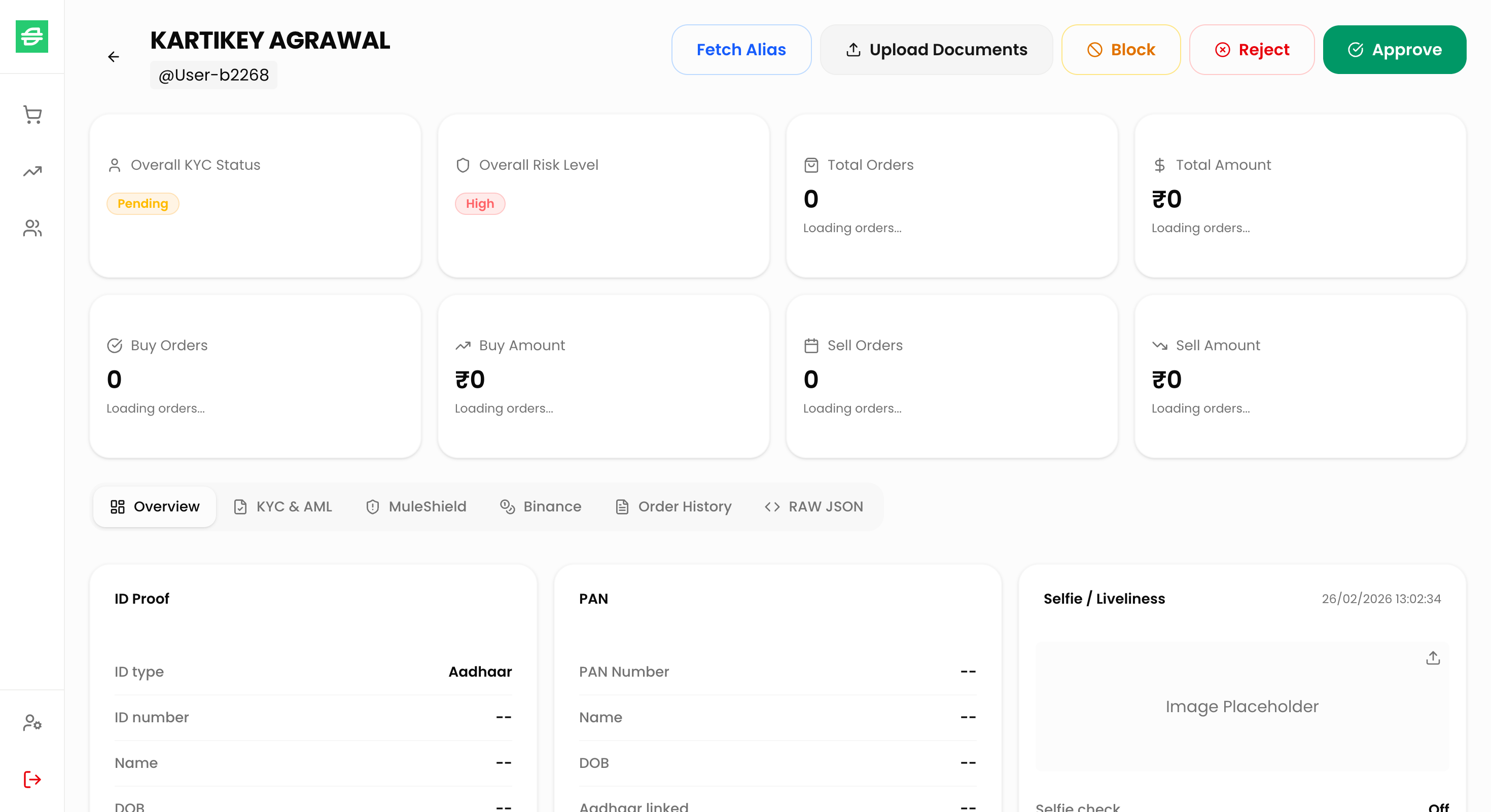1491x812 pixels.
Task: Select the Overview tab
Action: (155, 507)
